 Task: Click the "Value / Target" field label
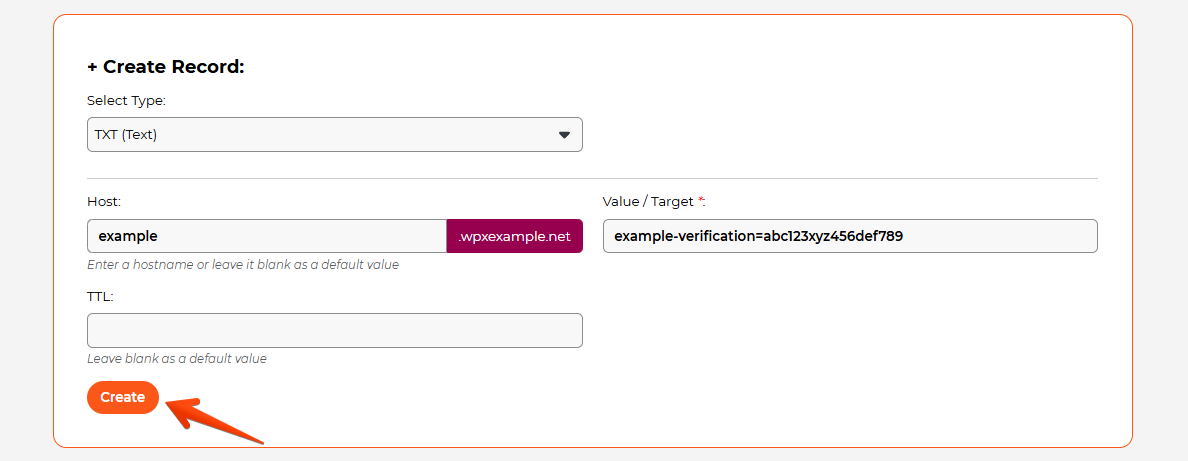[x=647, y=201]
